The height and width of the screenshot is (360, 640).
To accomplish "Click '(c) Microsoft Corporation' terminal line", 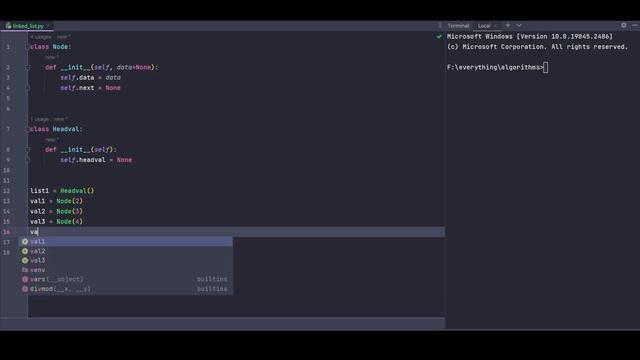I will point(537,47).
